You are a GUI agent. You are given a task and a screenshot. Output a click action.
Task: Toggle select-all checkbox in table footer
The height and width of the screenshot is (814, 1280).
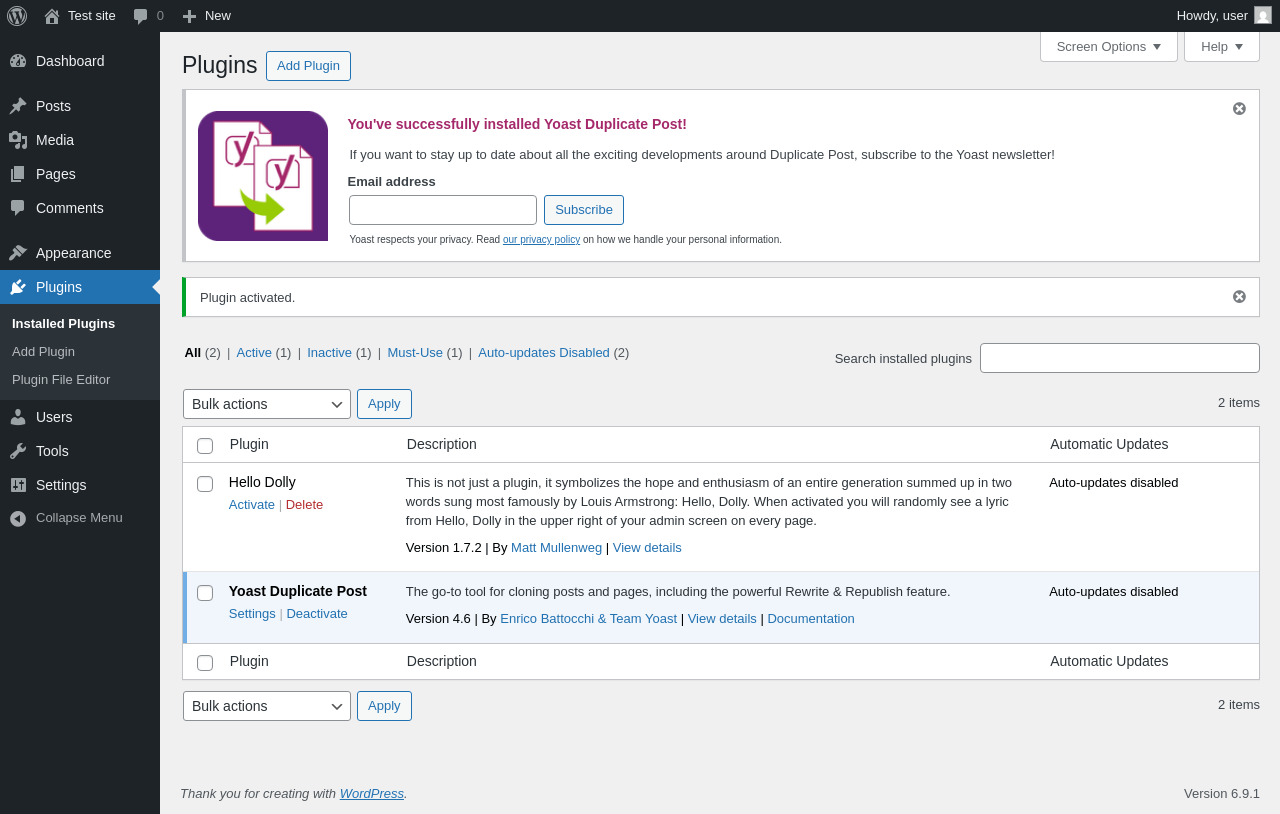205,663
